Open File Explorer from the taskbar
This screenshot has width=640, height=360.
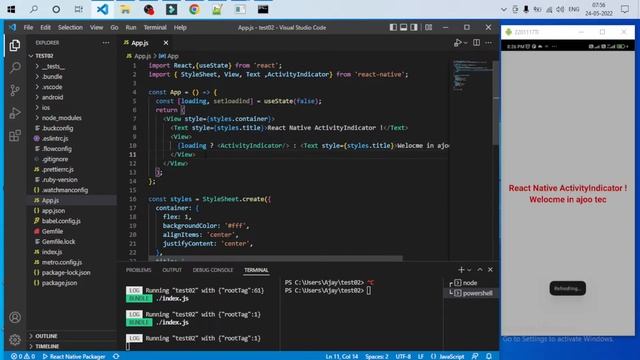tap(125, 9)
